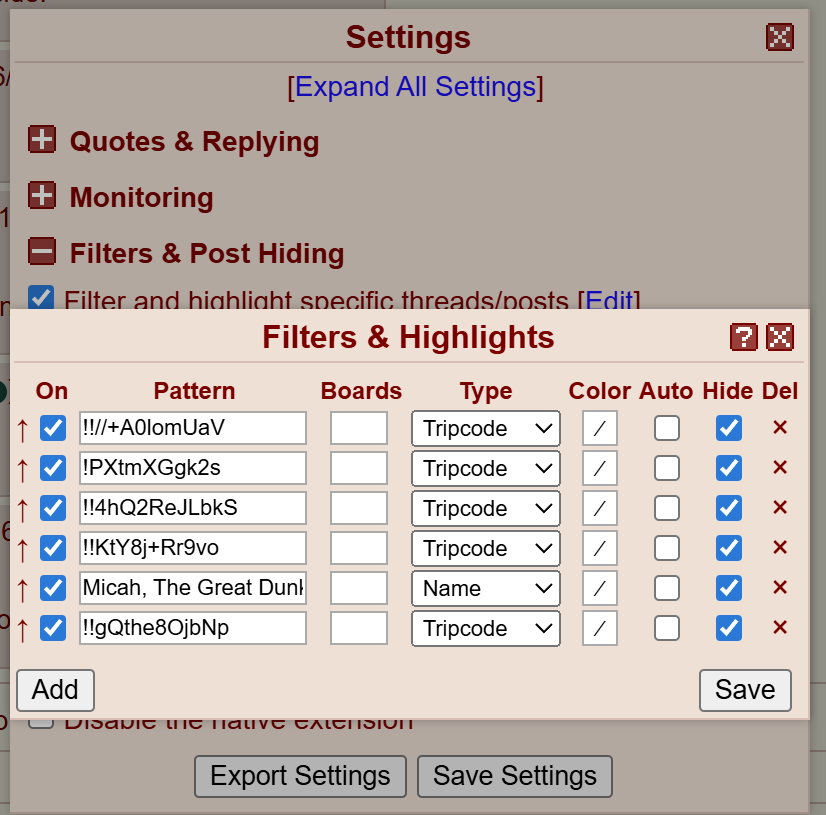Image resolution: width=826 pixels, height=815 pixels.
Task: Open Type dropdown for !!//+A0lomUaV row
Action: click(486, 428)
